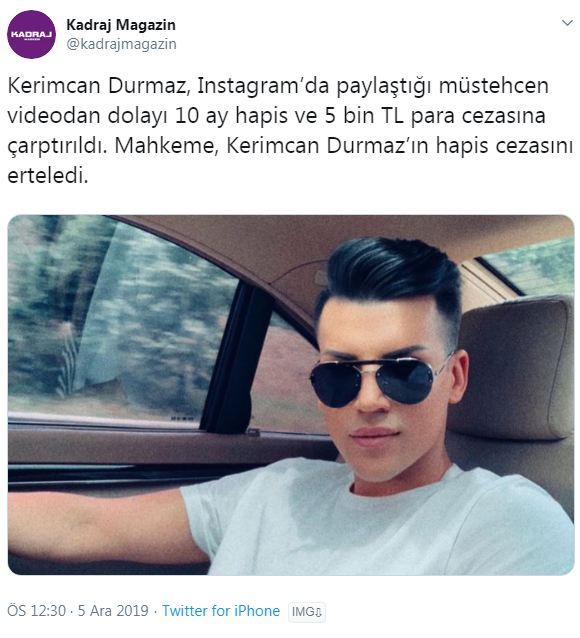Click the small arrow inside IMG badge
Image resolution: width=580 pixels, height=638 pixels.
pos(319,612)
